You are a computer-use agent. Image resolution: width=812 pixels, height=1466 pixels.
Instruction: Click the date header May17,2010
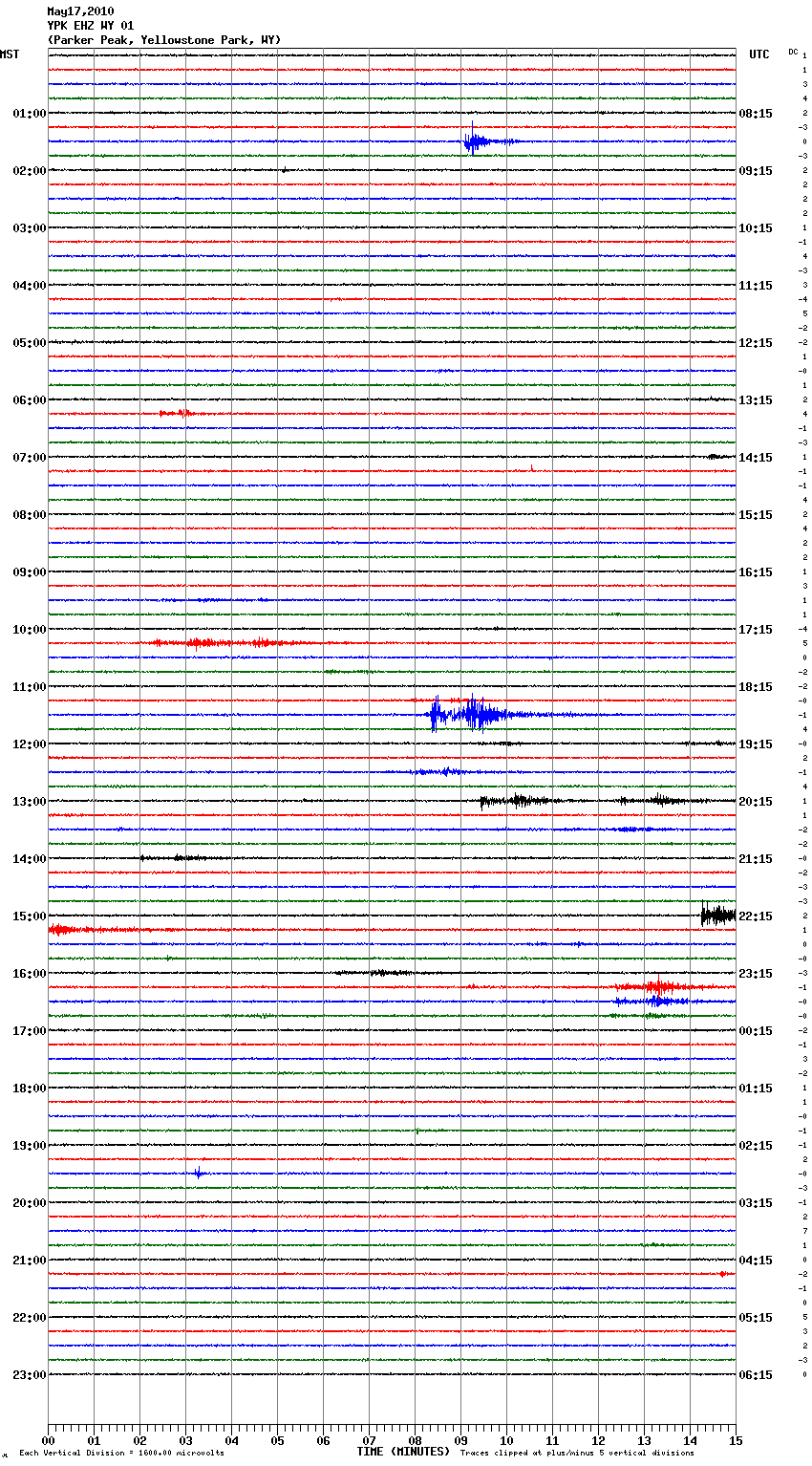point(80,11)
